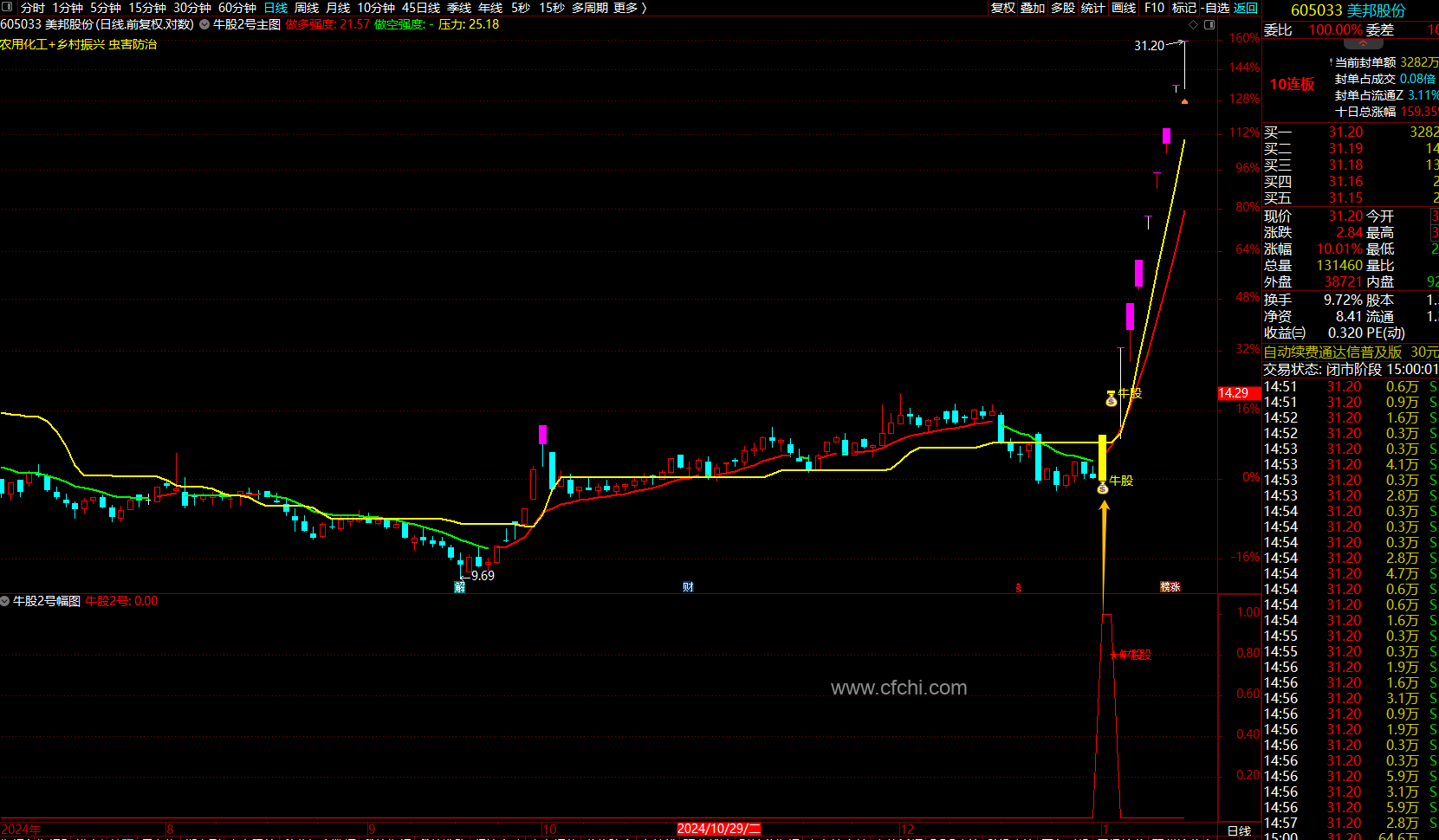Open the 牛股2号主图 indicator dropdown
The image size is (1439, 840).
pyautogui.click(x=204, y=24)
